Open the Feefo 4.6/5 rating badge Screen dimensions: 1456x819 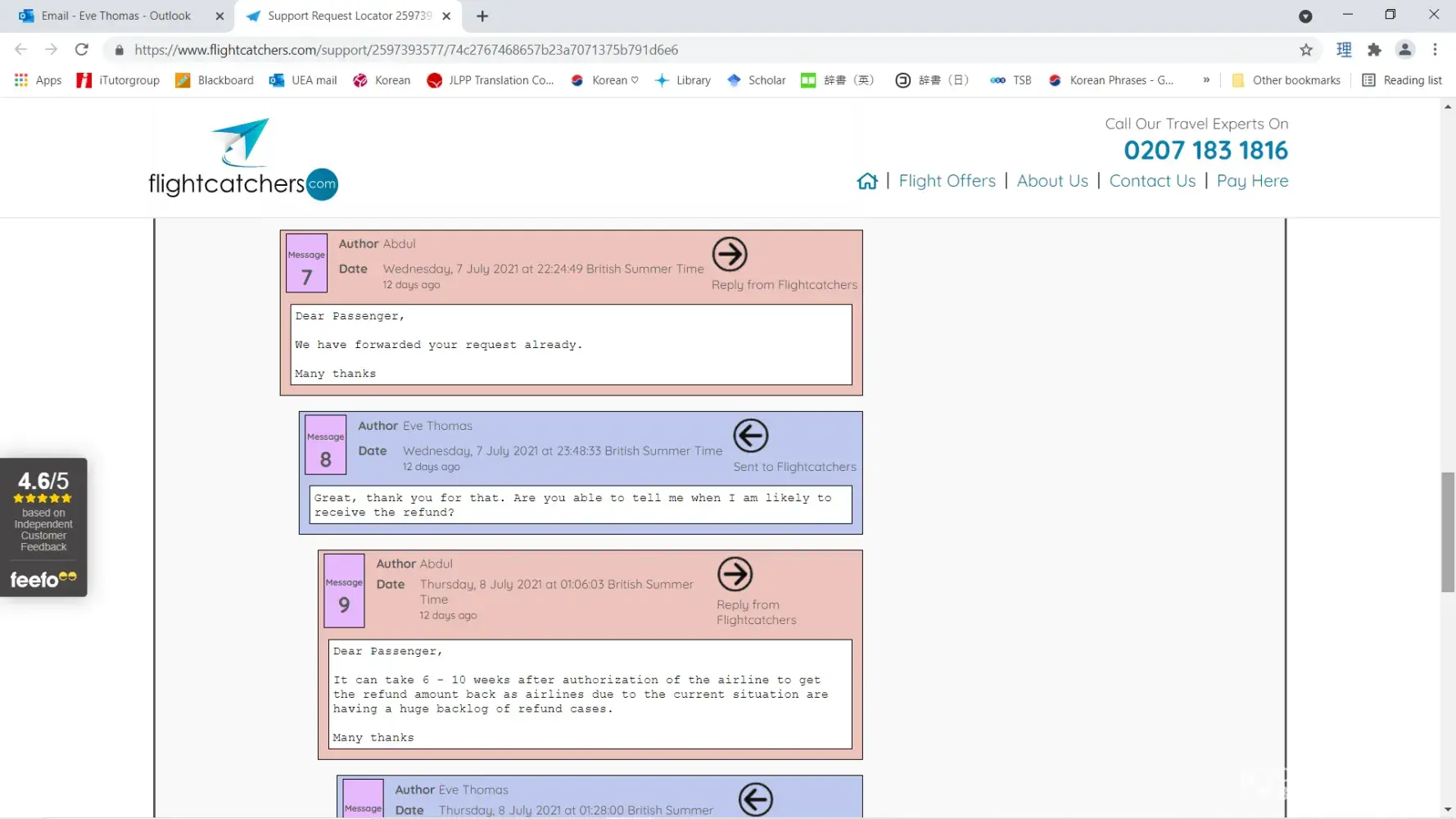[43, 527]
